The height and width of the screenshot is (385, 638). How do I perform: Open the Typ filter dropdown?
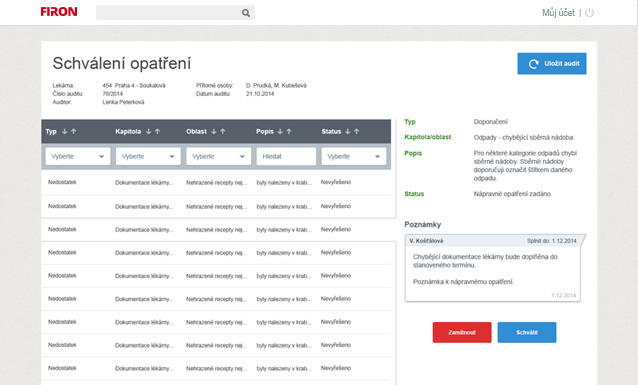pyautogui.click(x=78, y=156)
